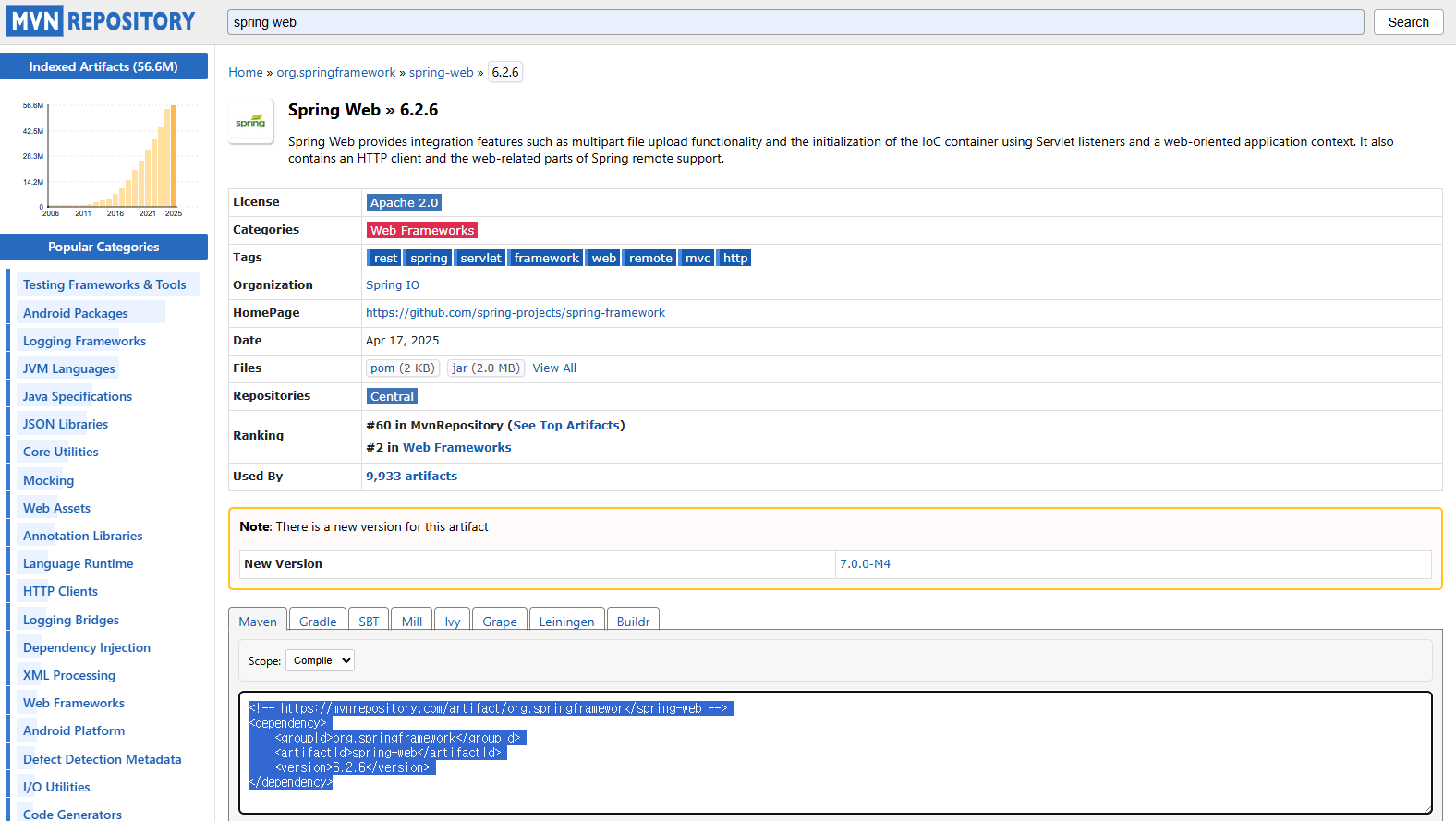The image size is (1456, 821).
Task: Open spring-web breadcrumb link
Action: pyautogui.click(x=442, y=72)
